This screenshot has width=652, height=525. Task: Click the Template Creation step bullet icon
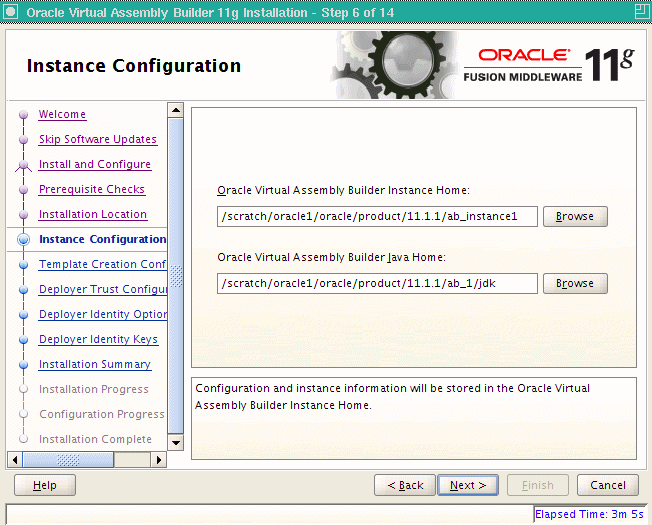coord(24,265)
